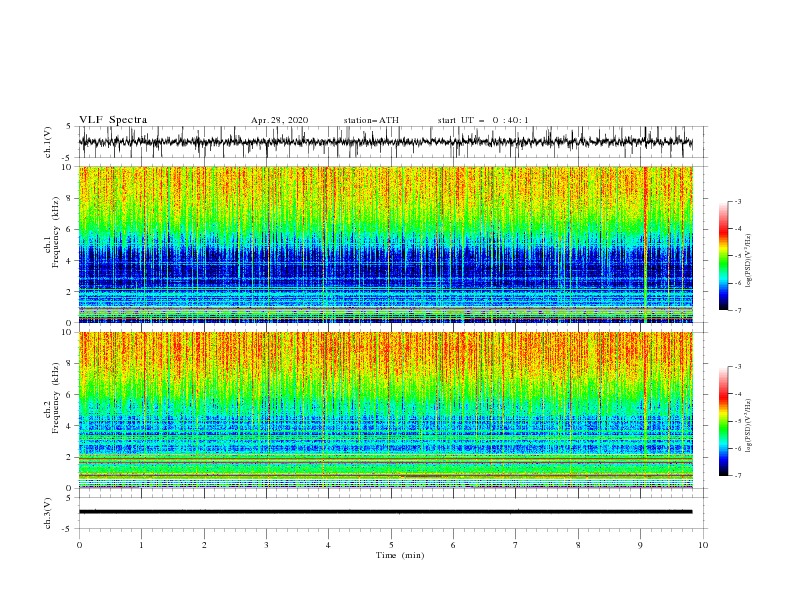Screen dimensions: 792x612
Task: Click the "ch.1(V)" waveform axis label
Action: pos(48,142)
